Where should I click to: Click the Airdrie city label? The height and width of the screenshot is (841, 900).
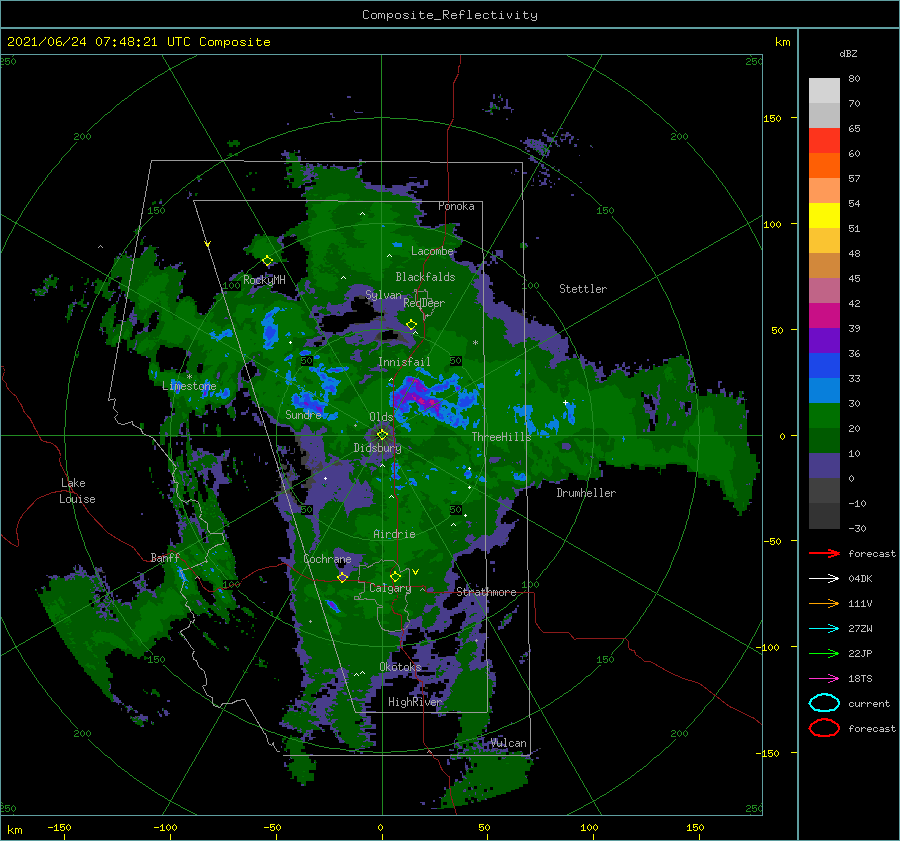point(394,534)
